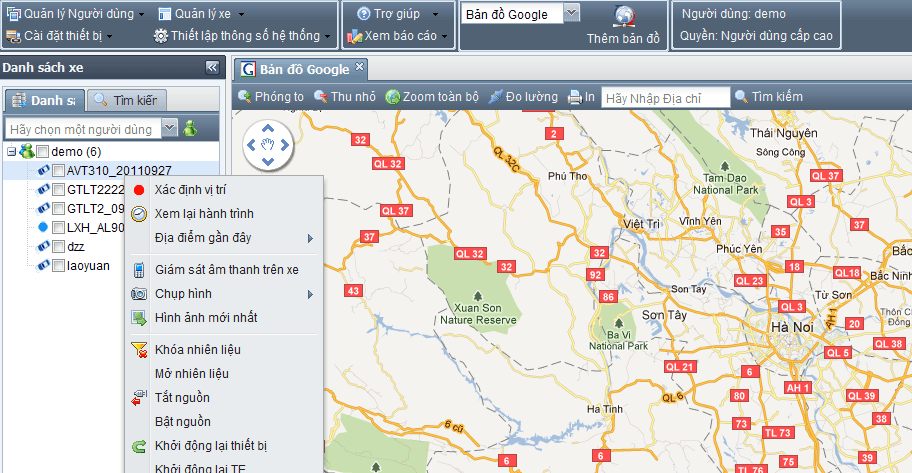This screenshot has height=473, width=912.
Task: Tick the LXH_AL90 vehicle checkbox
Action: coord(58,227)
